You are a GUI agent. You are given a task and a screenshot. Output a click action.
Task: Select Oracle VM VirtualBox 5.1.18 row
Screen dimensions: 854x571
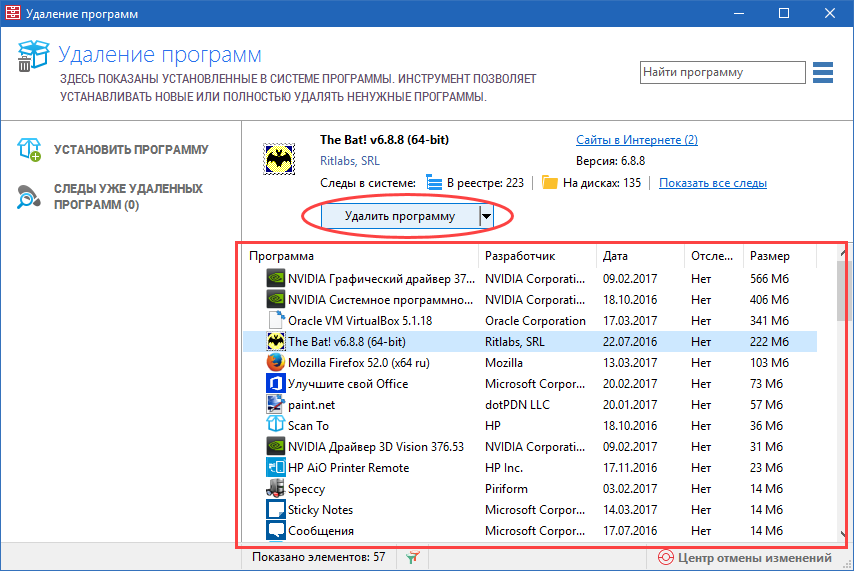(x=530, y=320)
